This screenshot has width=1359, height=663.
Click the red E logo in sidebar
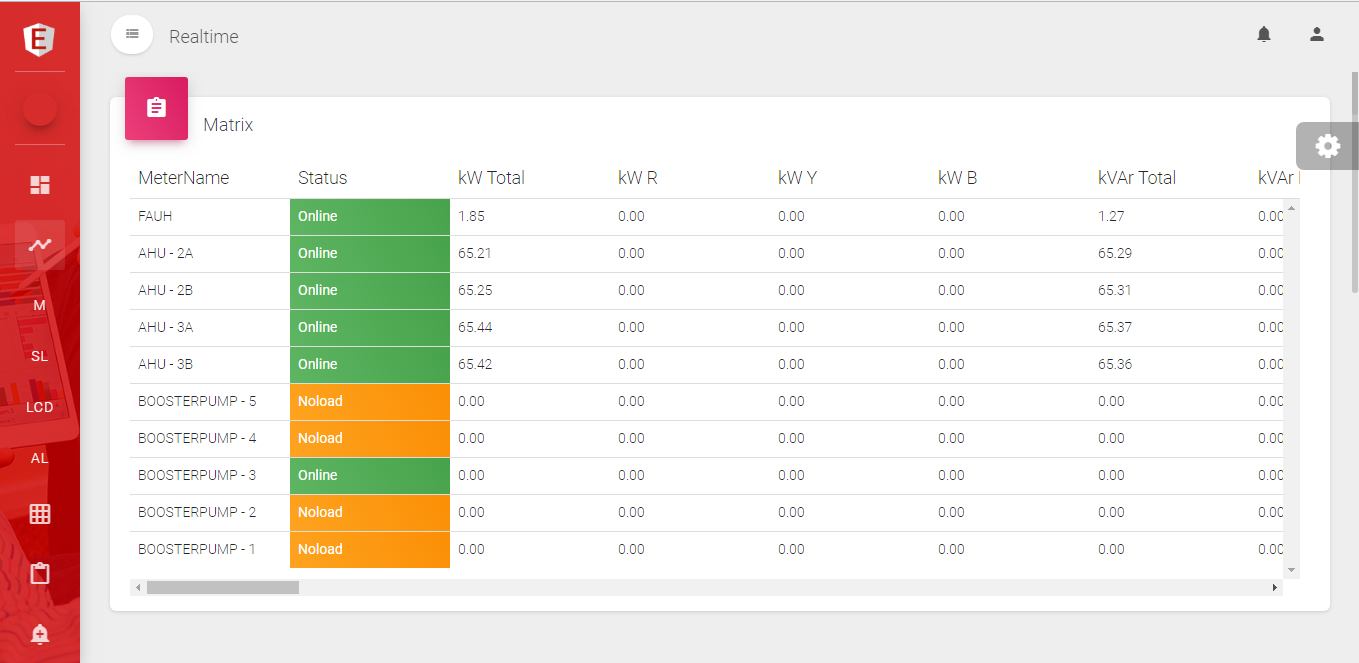(x=39, y=39)
